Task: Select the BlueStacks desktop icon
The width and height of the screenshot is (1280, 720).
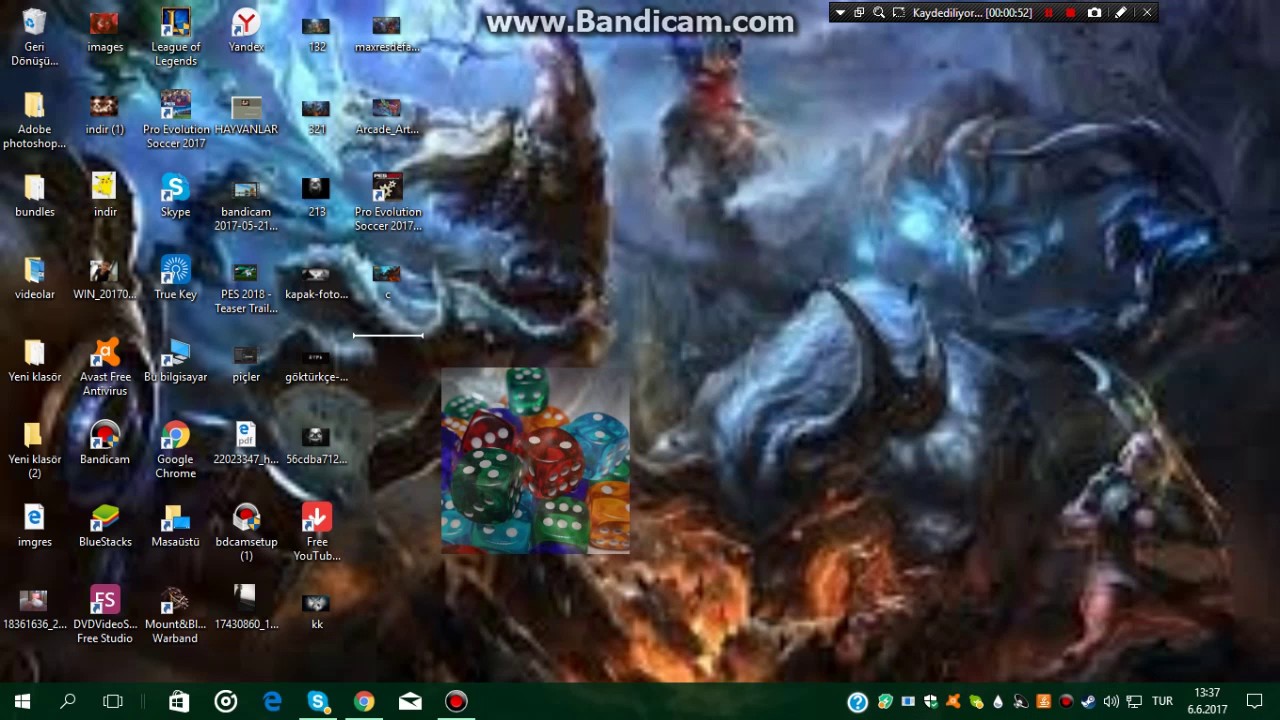Action: [x=105, y=525]
